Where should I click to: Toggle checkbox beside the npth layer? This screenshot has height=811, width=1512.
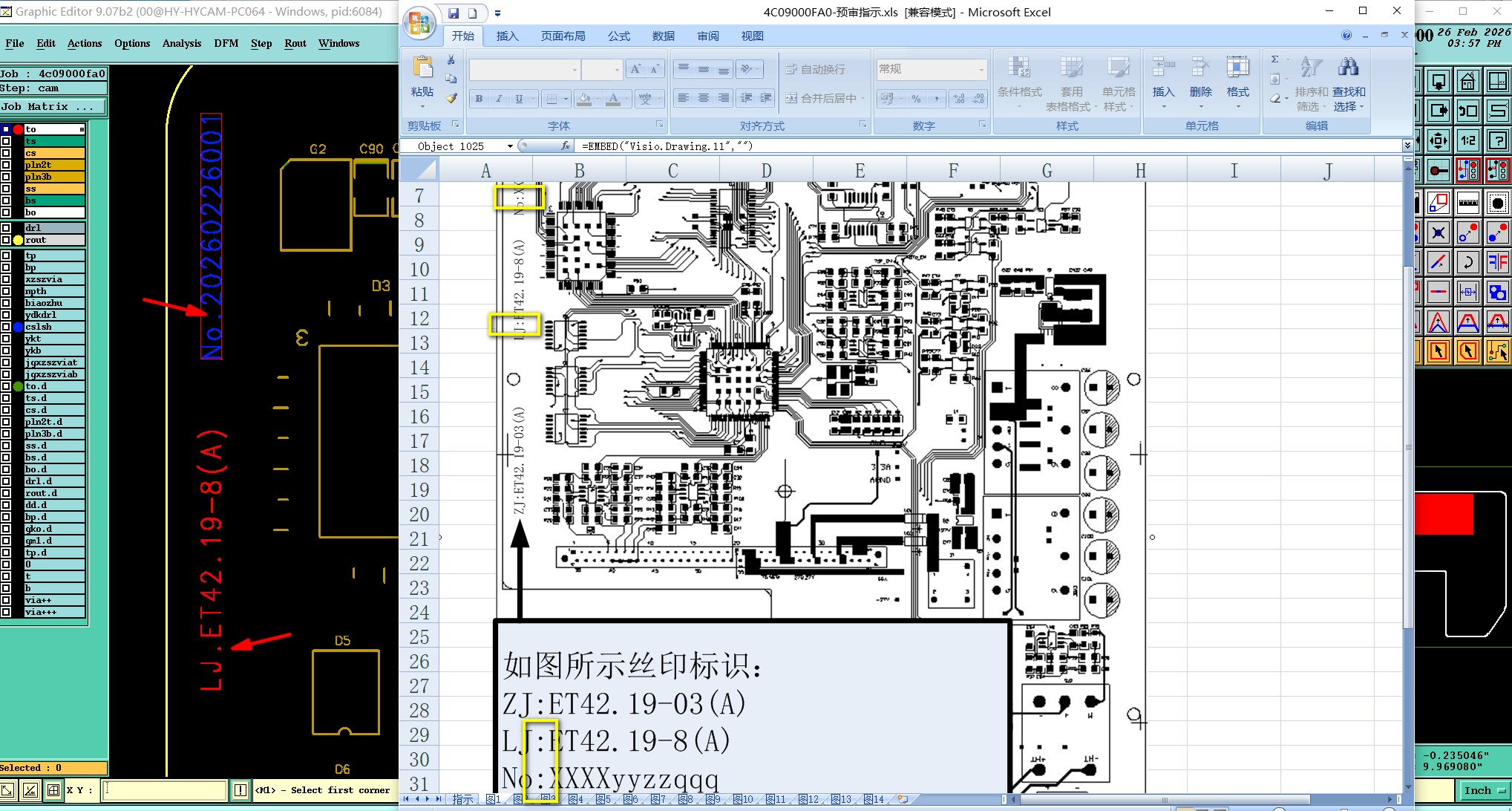(x=6, y=291)
